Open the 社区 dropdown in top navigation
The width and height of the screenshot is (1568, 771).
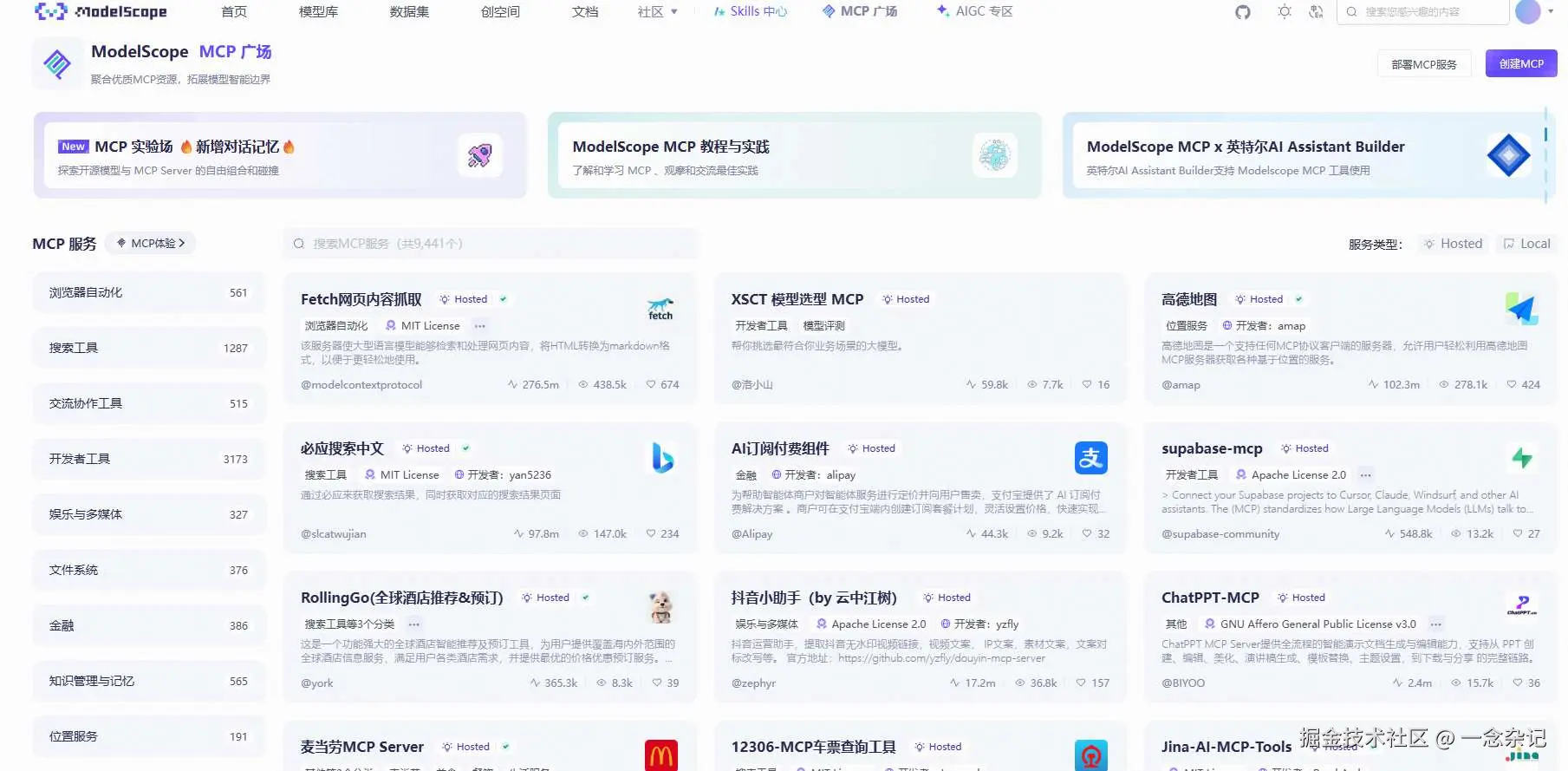[x=658, y=12]
